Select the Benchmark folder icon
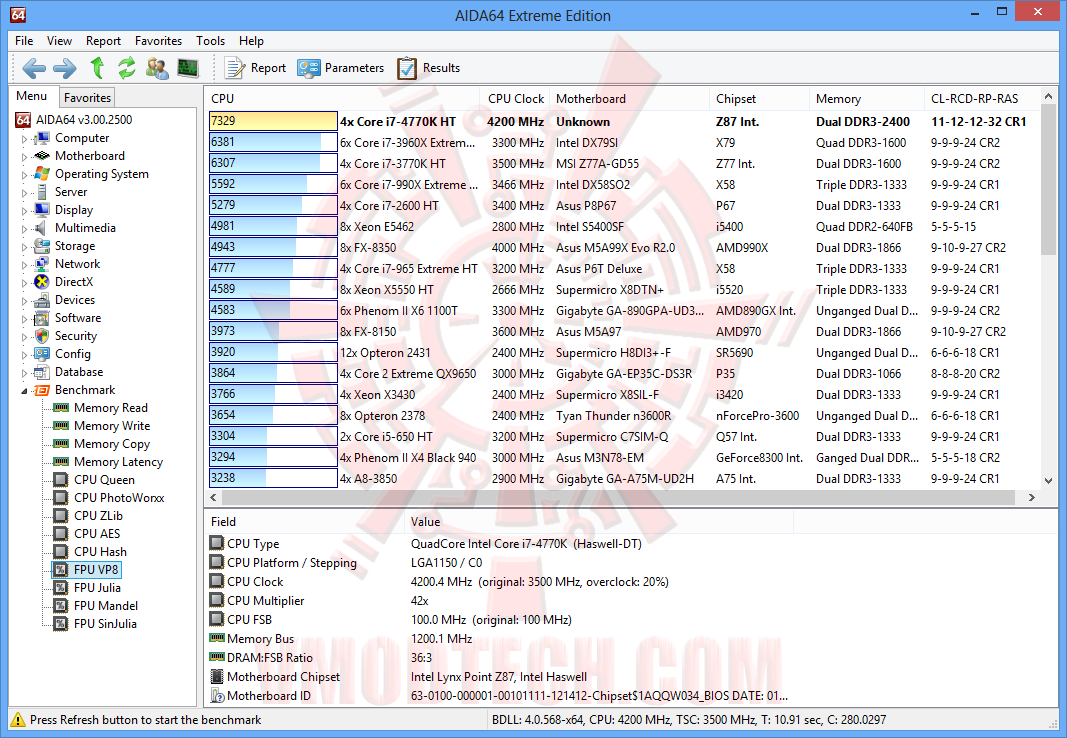This screenshot has width=1067, height=738. coord(42,390)
